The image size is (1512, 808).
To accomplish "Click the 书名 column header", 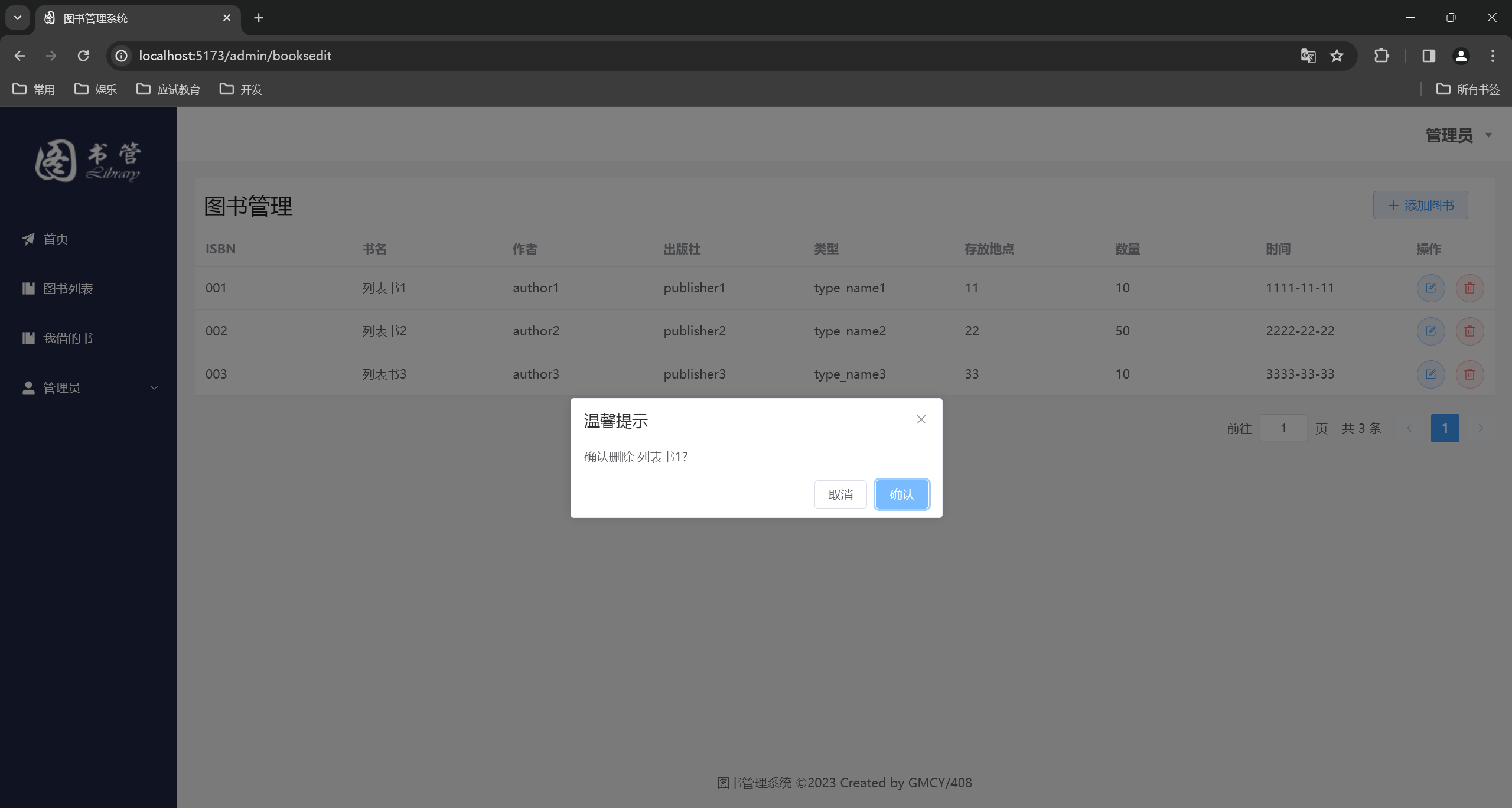I will pos(374,249).
